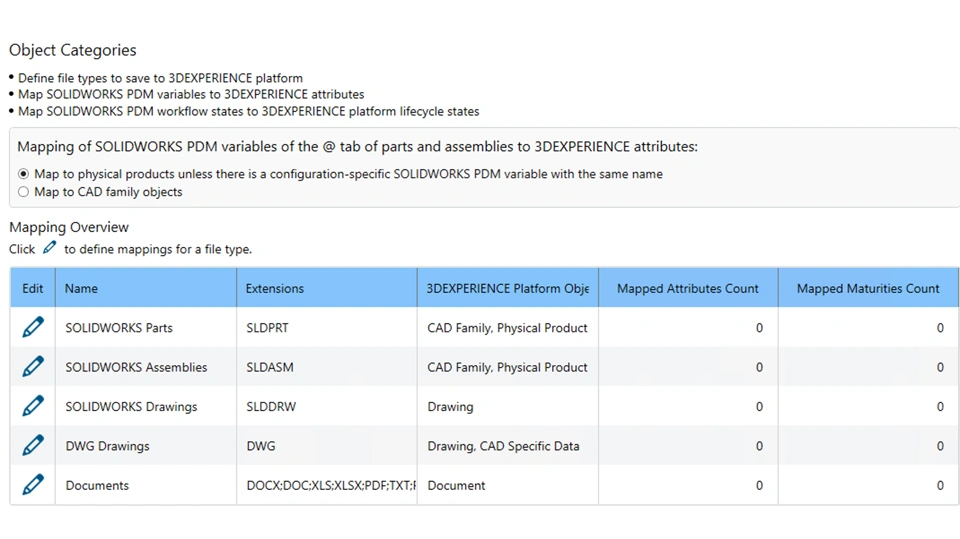The height and width of the screenshot is (539, 960).
Task: Edit mappings for SOLIDWORKS Assemblies row
Action: coord(33,366)
